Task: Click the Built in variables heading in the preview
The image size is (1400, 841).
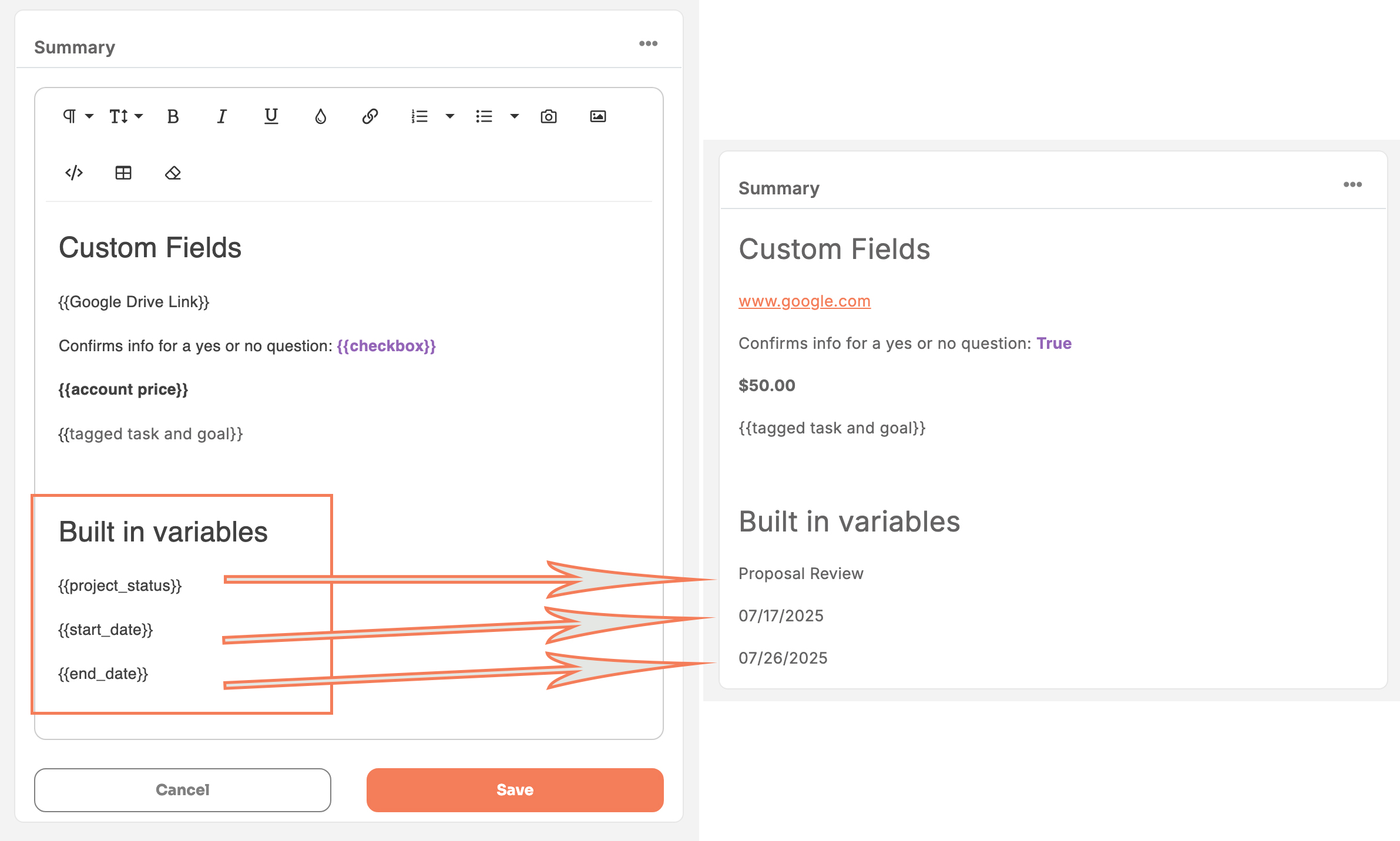Action: pos(849,522)
